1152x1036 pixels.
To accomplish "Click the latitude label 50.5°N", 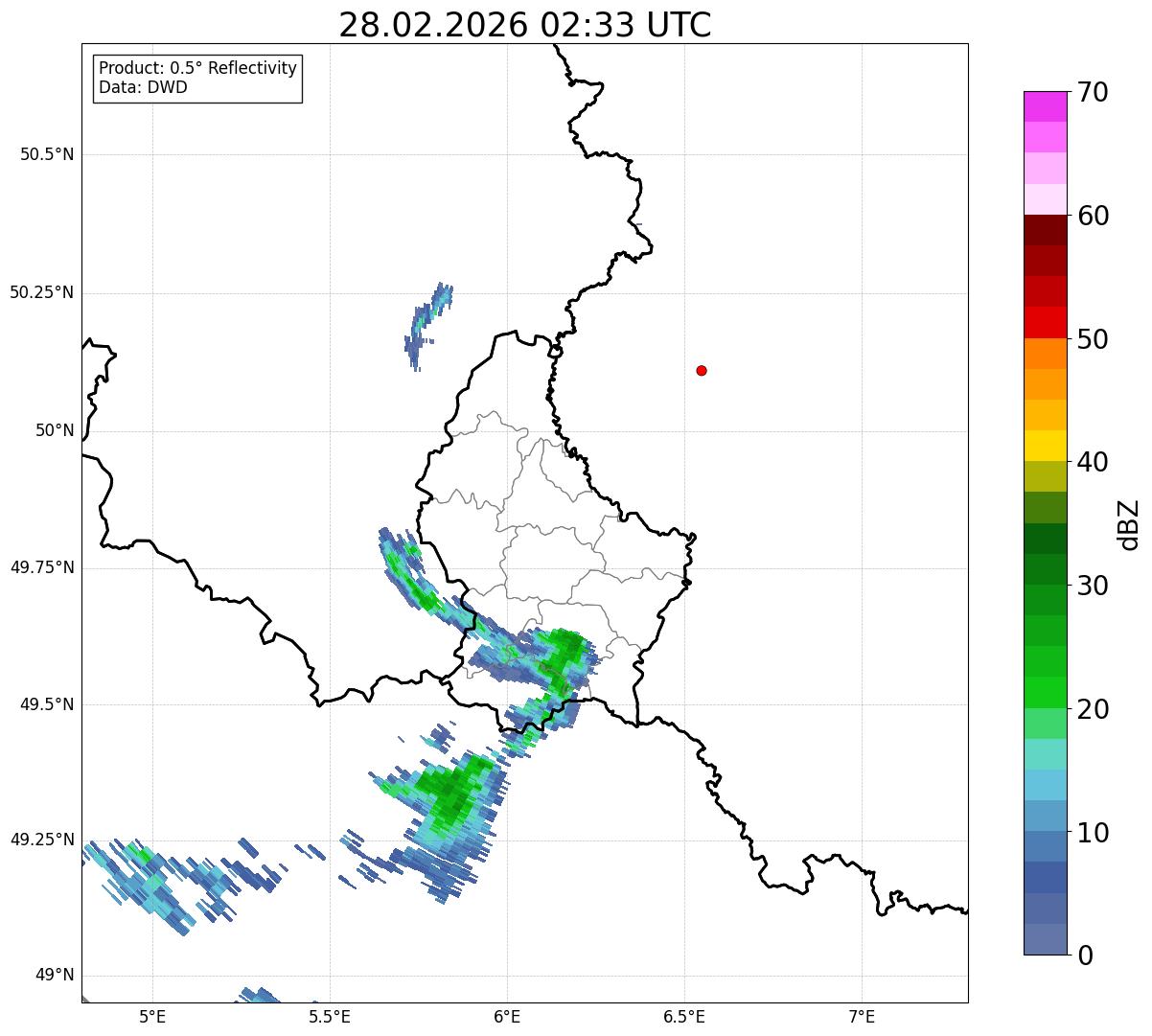I will coord(47,154).
